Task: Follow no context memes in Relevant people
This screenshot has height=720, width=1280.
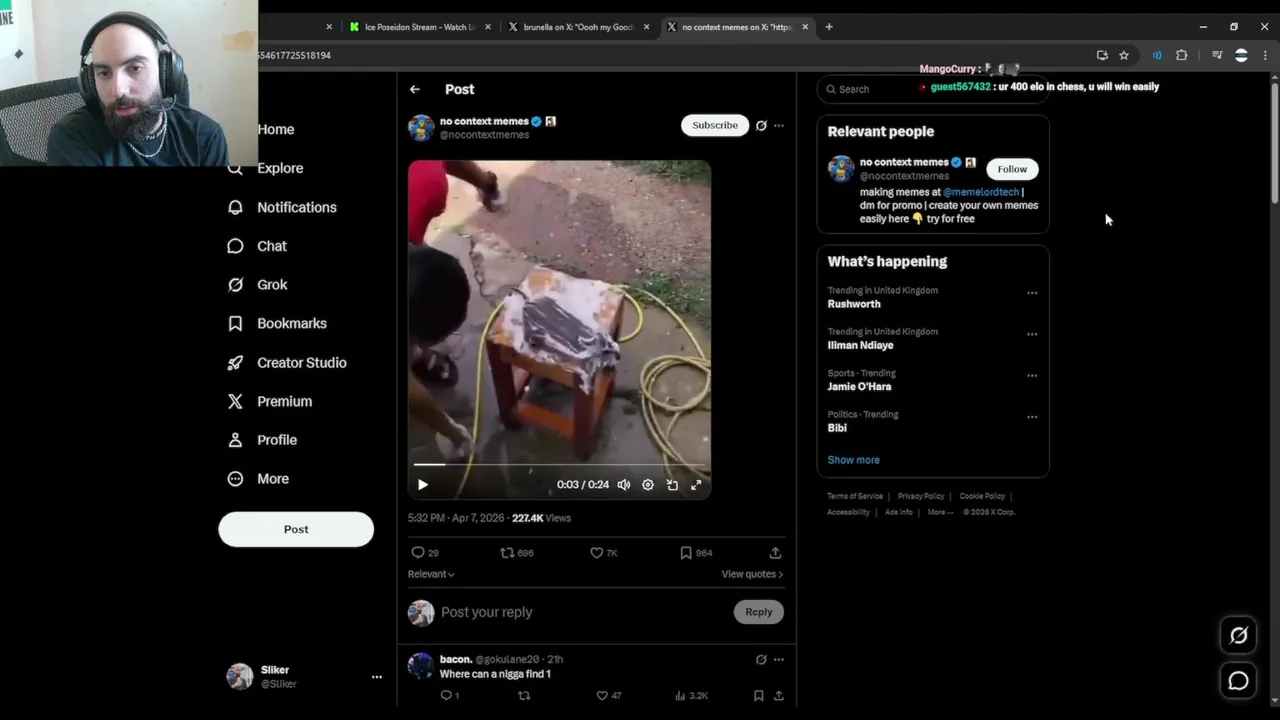Action: [1012, 169]
